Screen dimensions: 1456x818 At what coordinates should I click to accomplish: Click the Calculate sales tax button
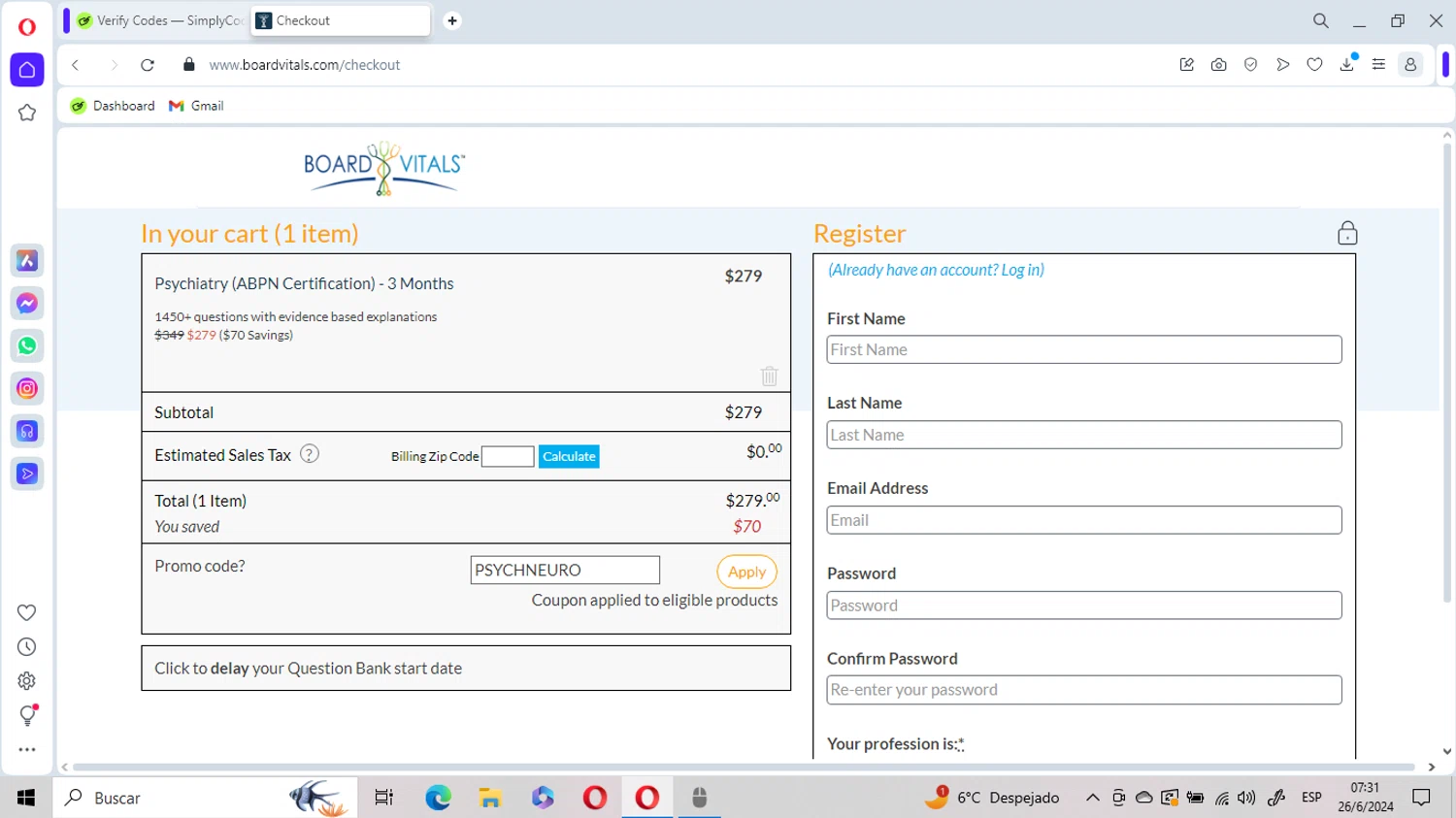coord(569,456)
